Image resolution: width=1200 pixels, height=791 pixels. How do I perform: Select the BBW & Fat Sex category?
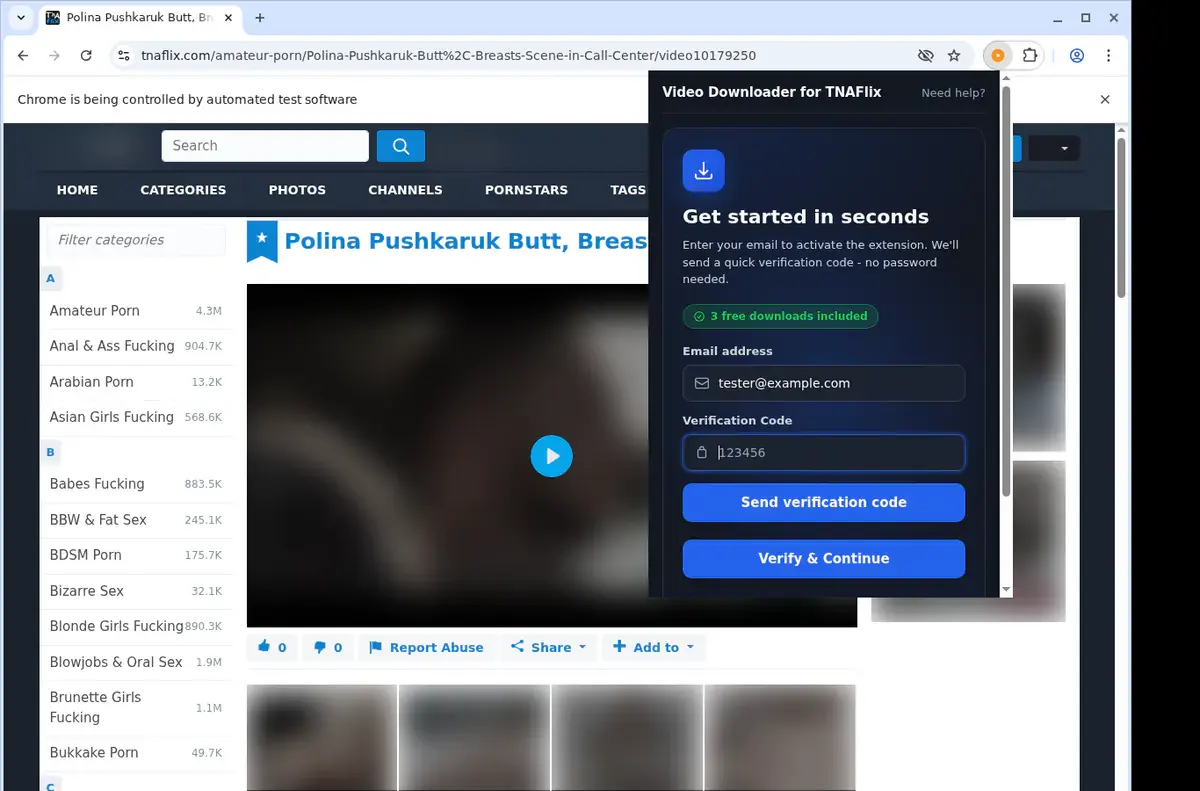coord(136,520)
